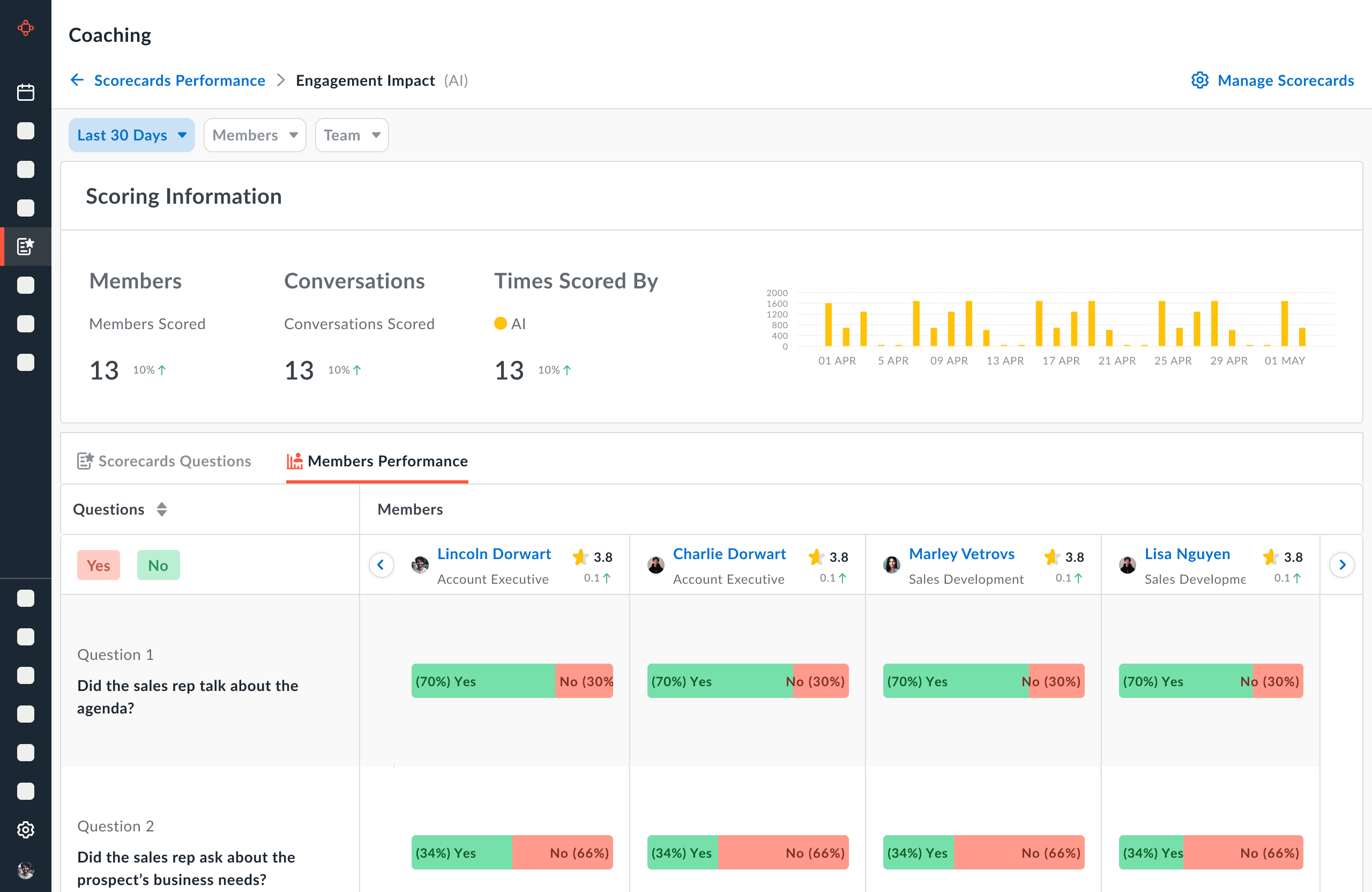The width and height of the screenshot is (1372, 892).
Task: Click the Coaching scorecard sidebar icon
Action: tap(25, 246)
